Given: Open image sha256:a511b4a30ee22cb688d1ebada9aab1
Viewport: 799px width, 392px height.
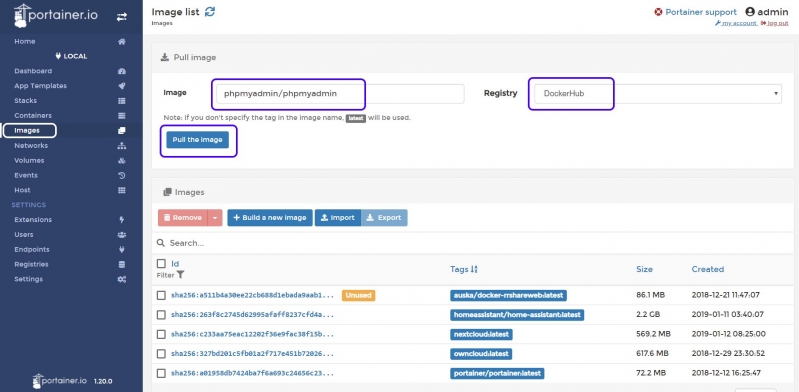Looking at the screenshot, I should click(252, 295).
